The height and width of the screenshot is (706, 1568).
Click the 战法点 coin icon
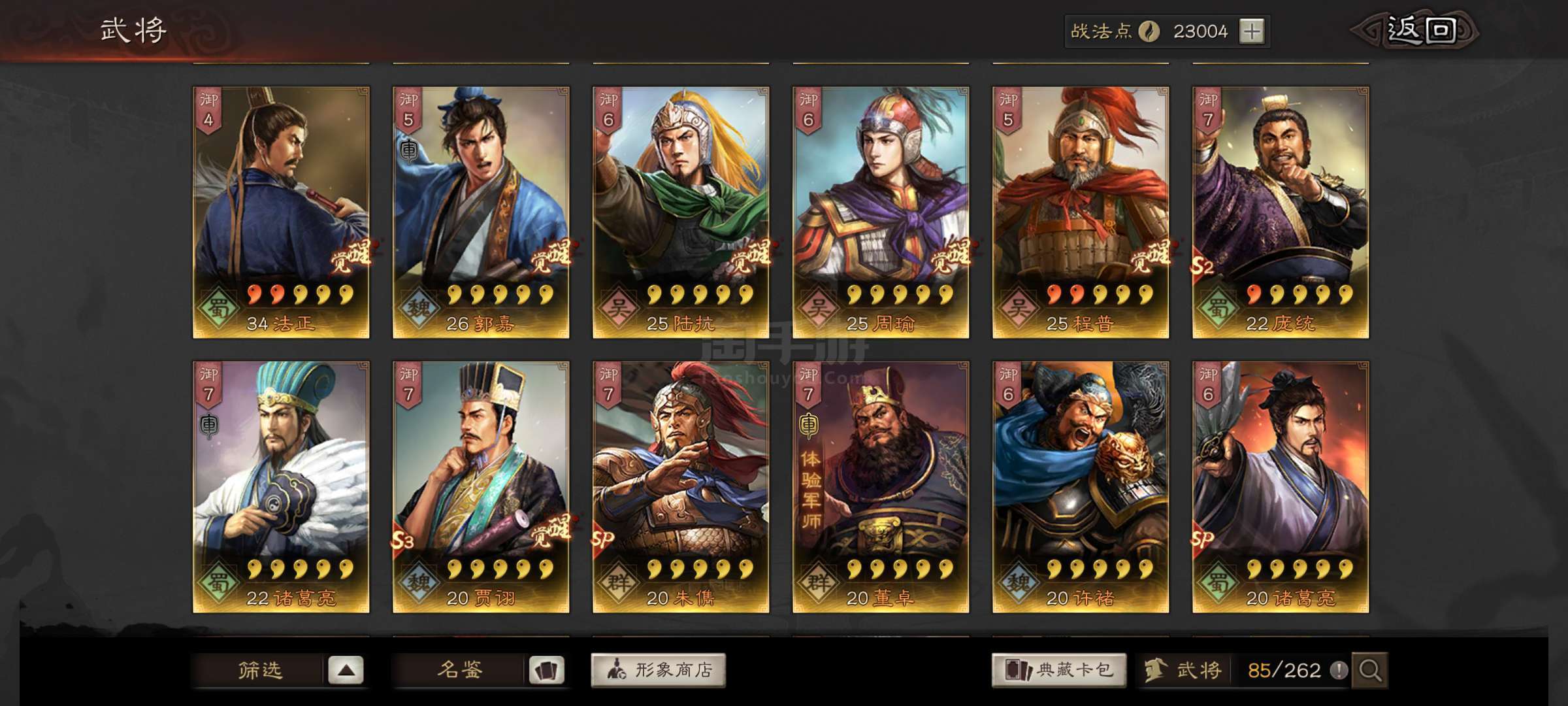coord(1149,31)
